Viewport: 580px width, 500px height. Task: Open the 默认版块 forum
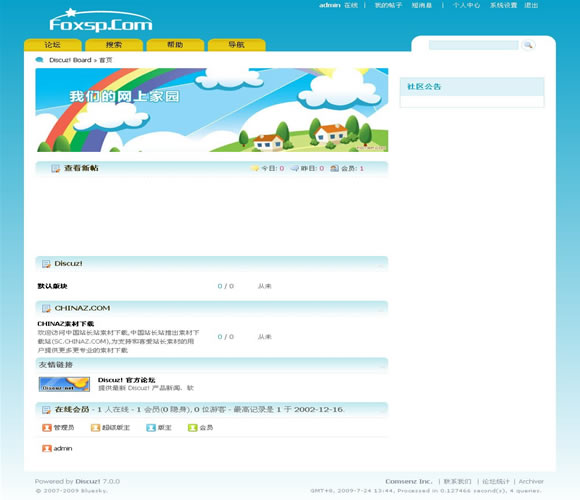pyautogui.click(x=52, y=286)
